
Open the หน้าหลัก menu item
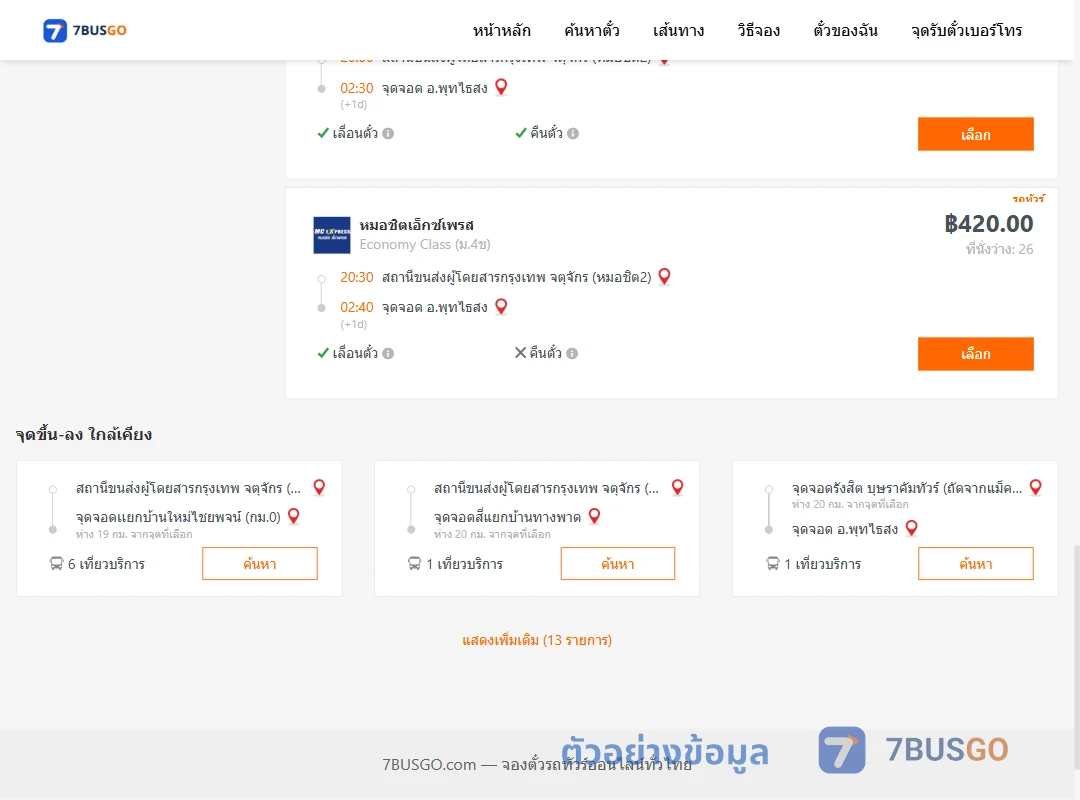tap(501, 30)
